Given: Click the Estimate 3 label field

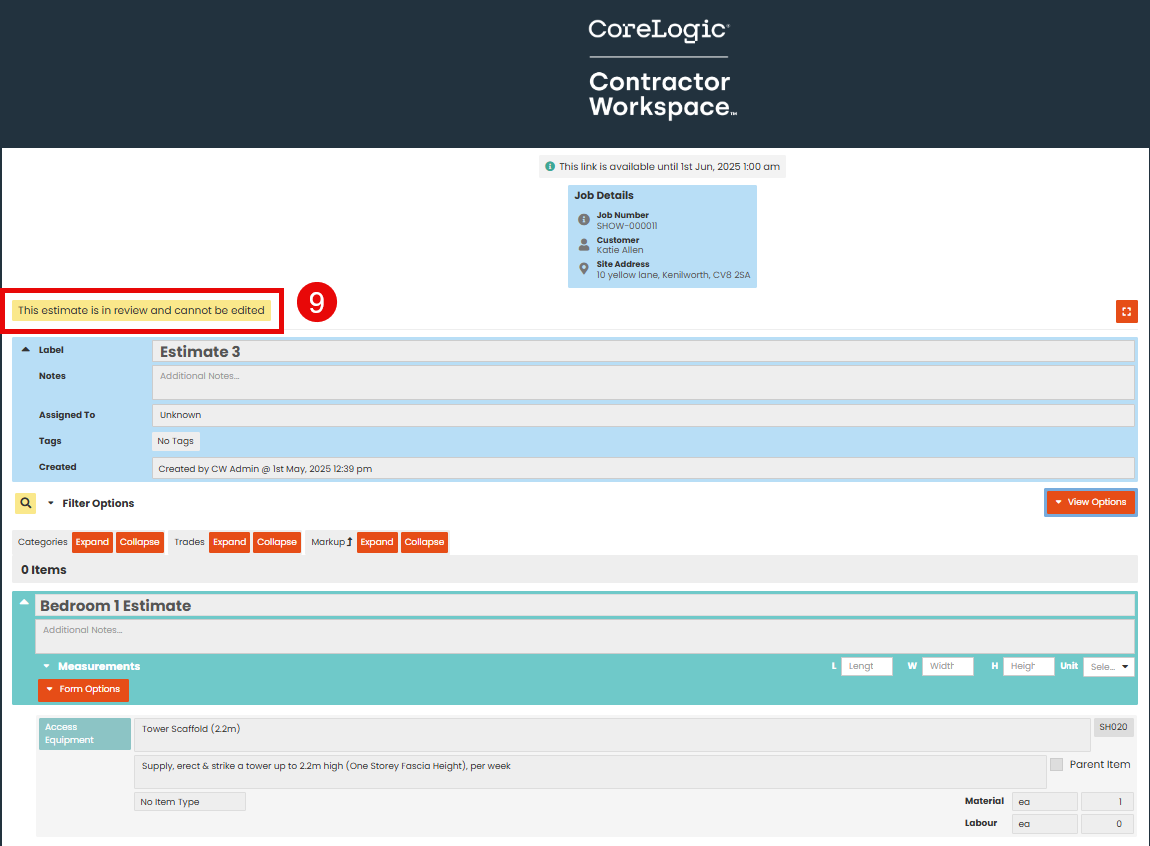Looking at the screenshot, I should point(643,351).
